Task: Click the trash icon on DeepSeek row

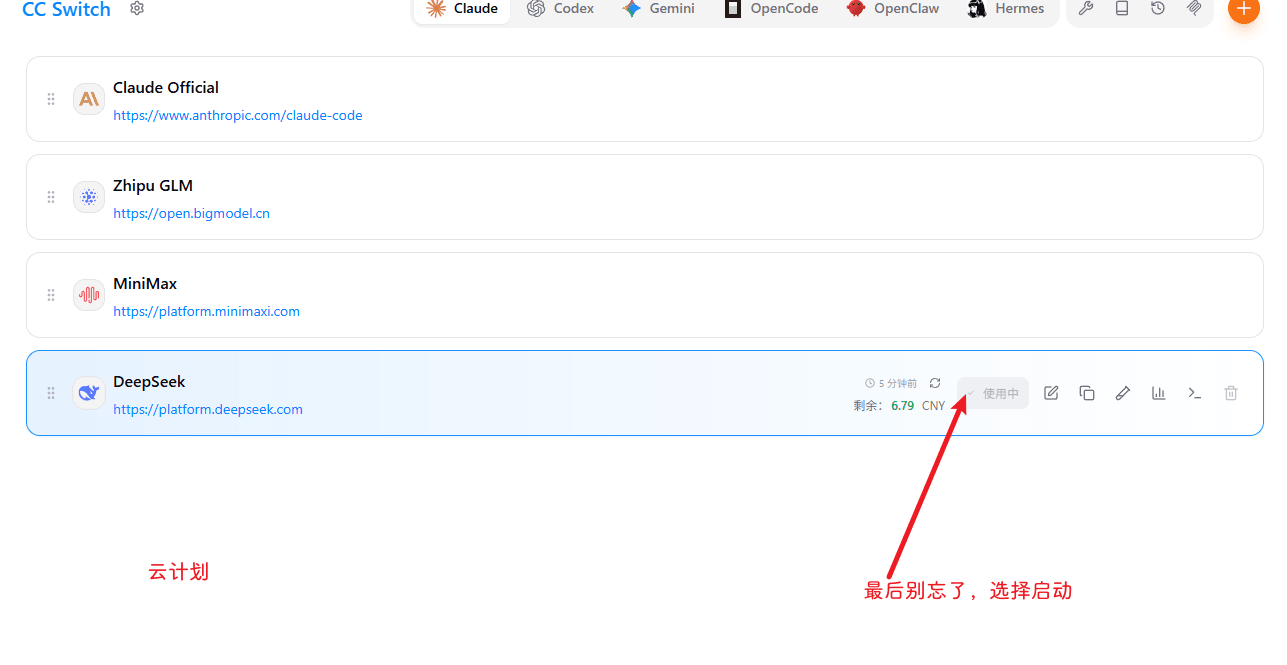Action: [1231, 393]
